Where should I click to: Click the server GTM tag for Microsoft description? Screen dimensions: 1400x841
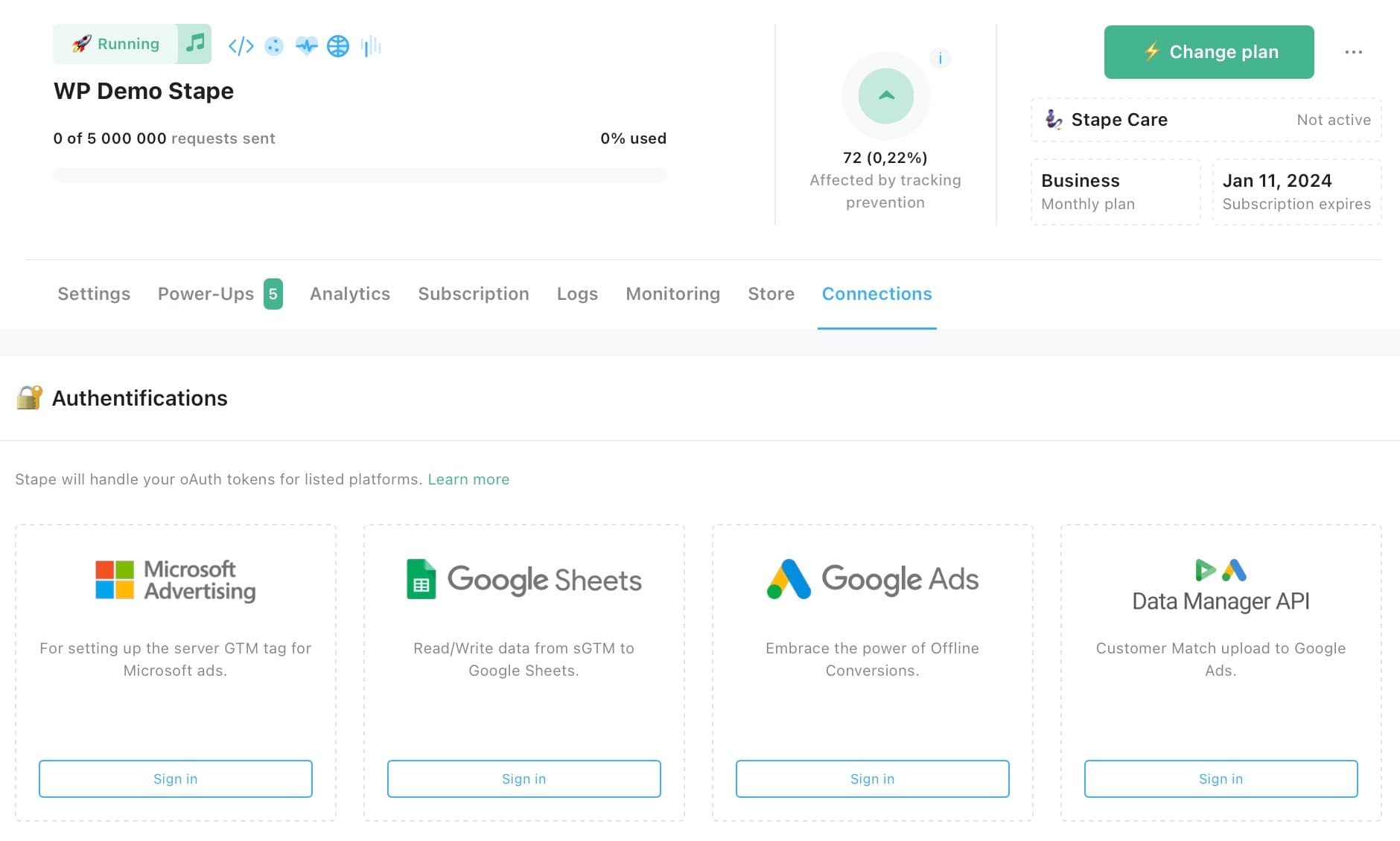coord(176,659)
